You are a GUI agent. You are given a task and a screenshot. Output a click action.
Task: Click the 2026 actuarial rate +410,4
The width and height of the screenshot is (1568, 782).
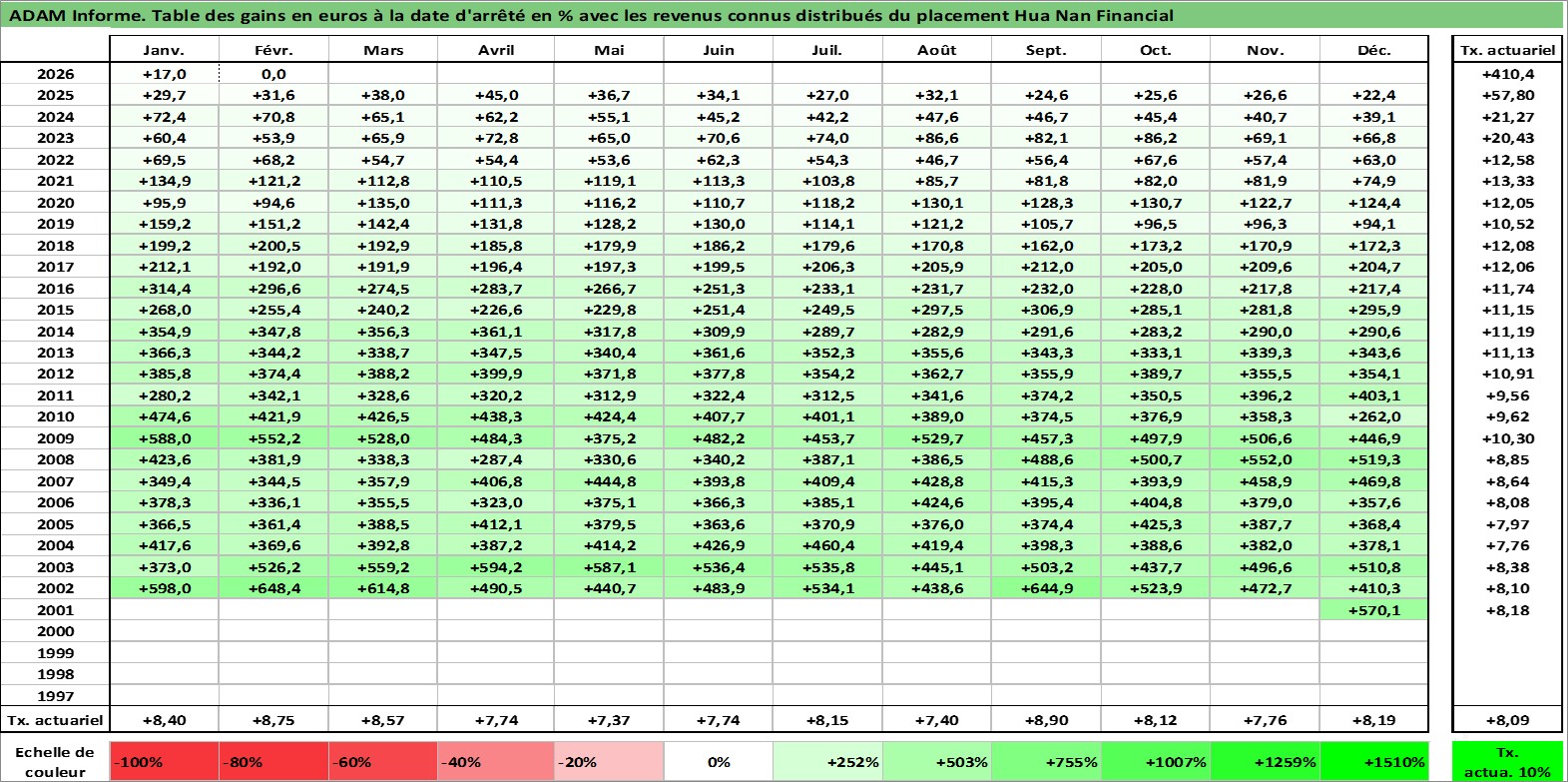click(x=1507, y=74)
